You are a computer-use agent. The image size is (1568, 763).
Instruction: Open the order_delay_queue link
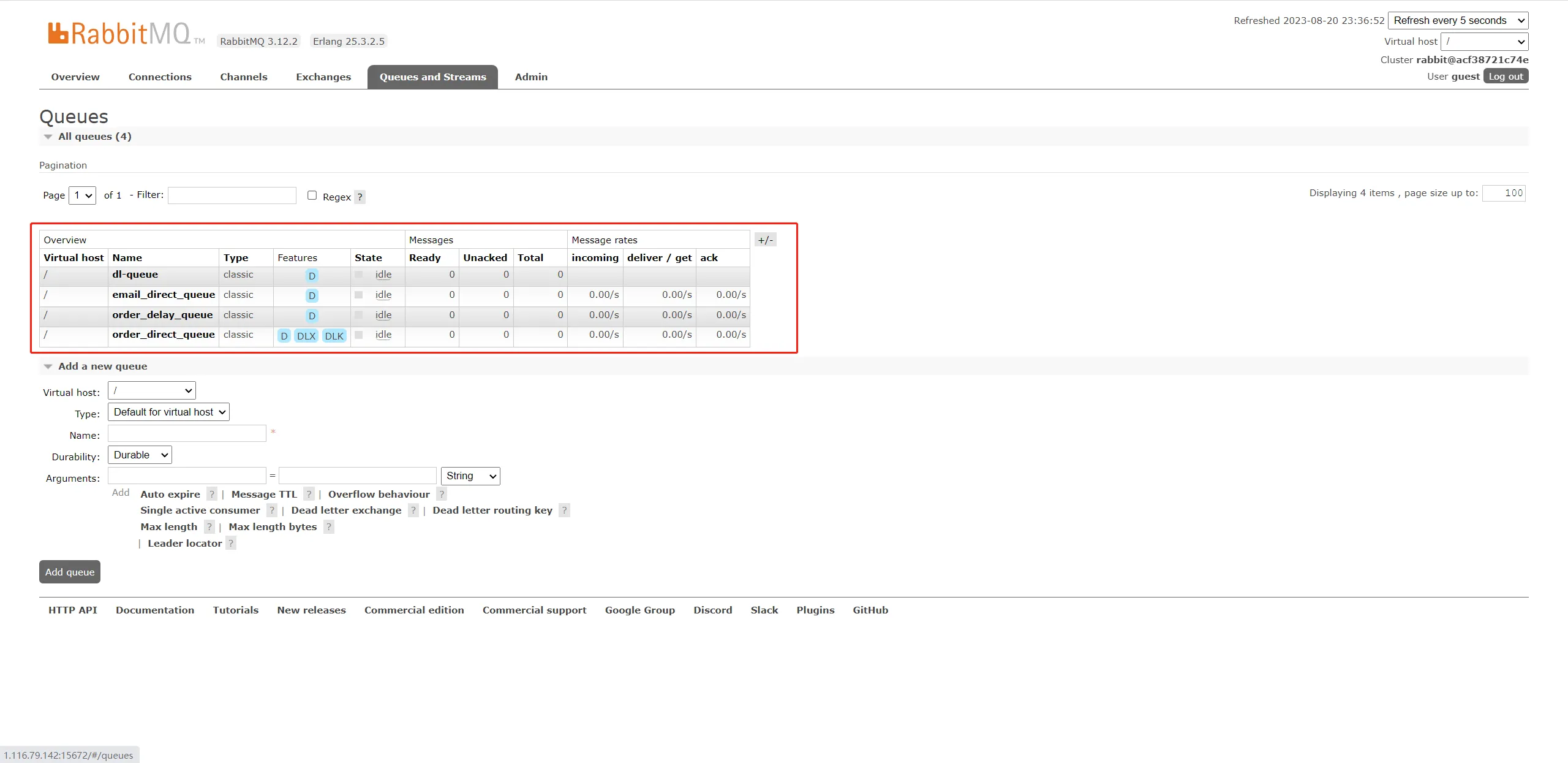click(x=162, y=314)
